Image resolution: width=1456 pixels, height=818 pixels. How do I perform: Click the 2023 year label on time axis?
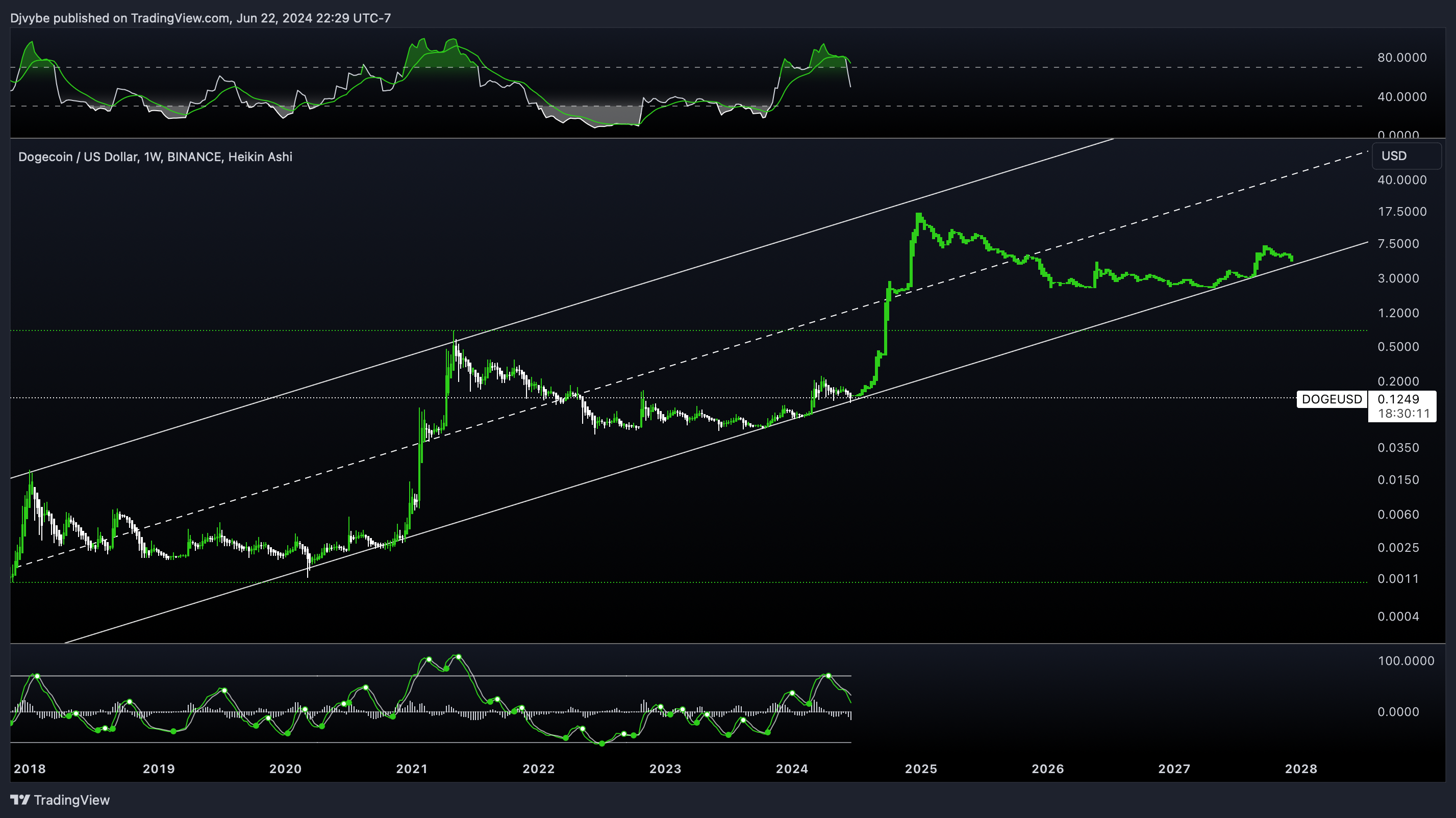(665, 769)
